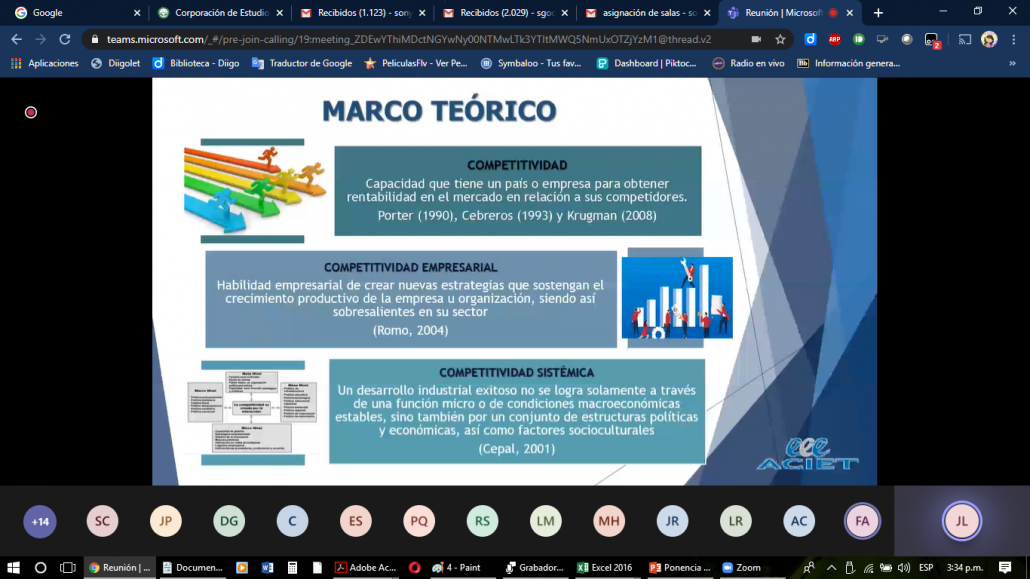Select participant avatar C
The width and height of the screenshot is (1030, 579).
click(292, 521)
